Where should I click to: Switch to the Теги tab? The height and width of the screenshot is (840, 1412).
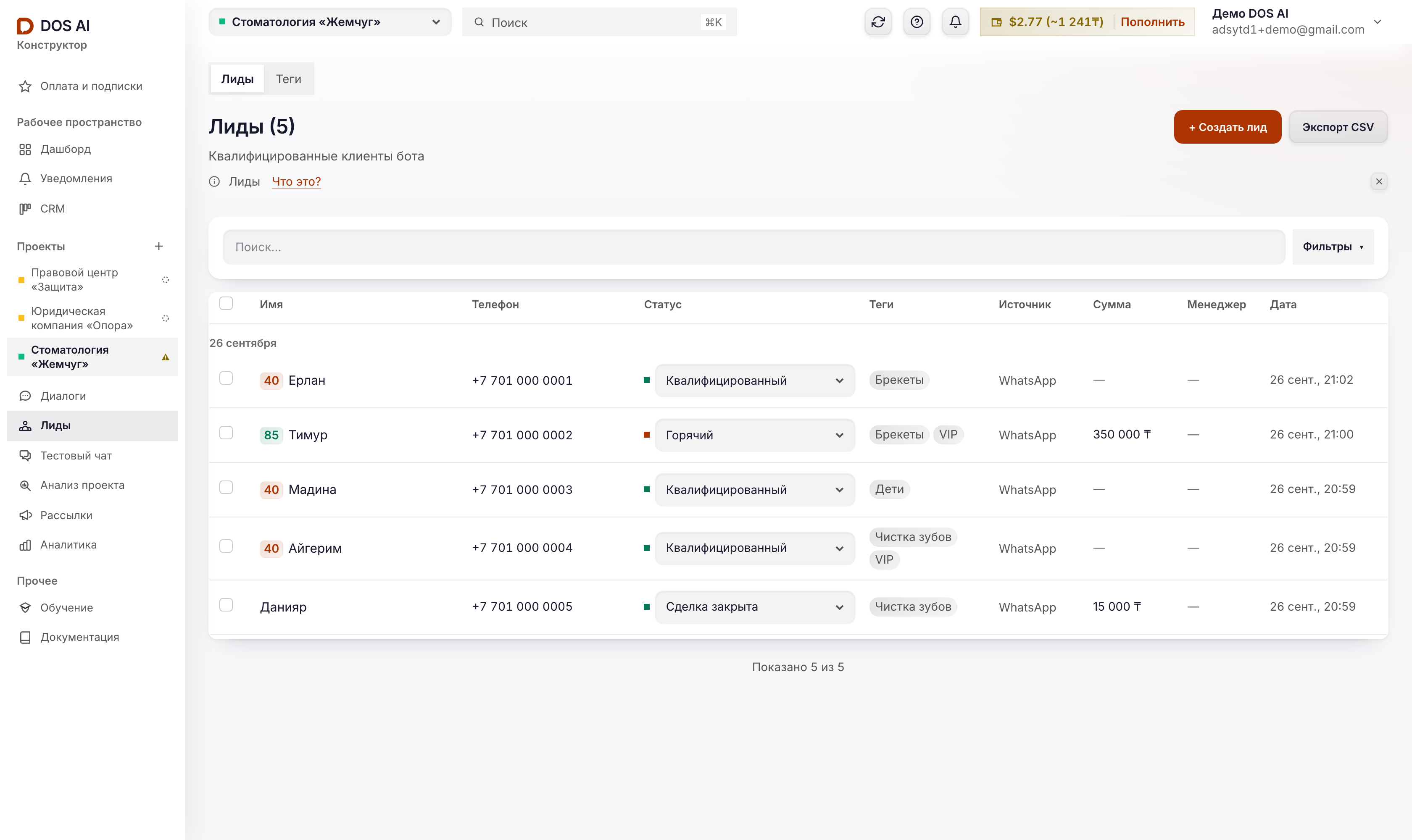(x=288, y=79)
